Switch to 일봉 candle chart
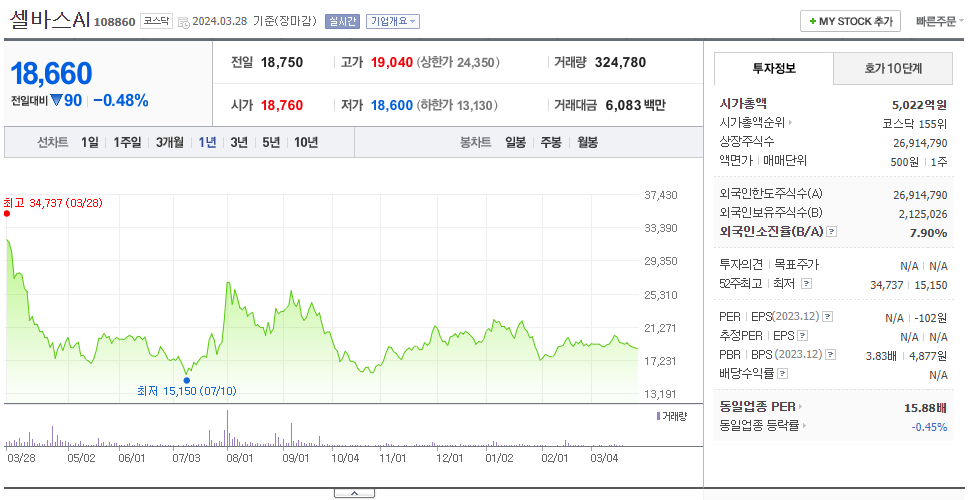This screenshot has height=500, width=968. [x=515, y=143]
